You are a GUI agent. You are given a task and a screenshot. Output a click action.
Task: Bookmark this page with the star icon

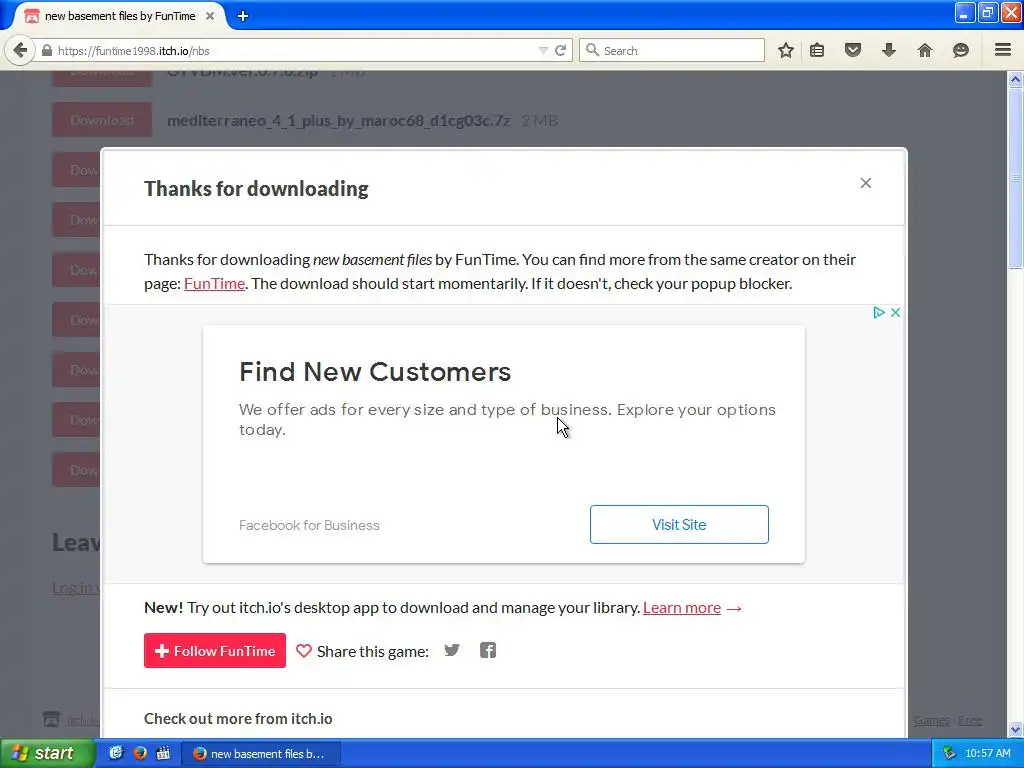[x=786, y=50]
